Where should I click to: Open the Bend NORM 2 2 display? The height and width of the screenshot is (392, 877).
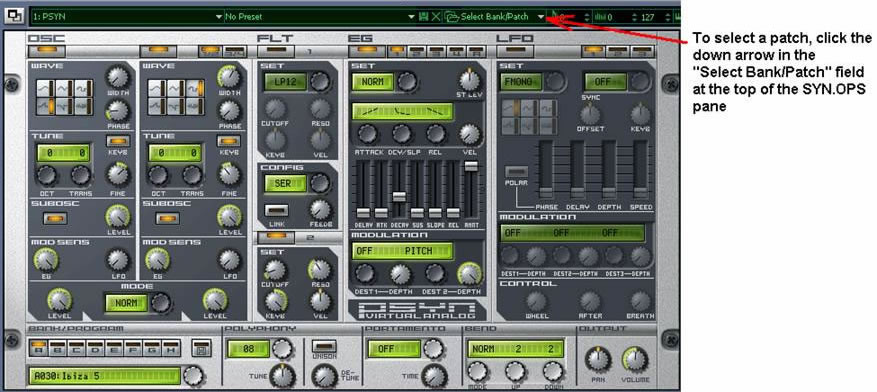(x=515, y=349)
